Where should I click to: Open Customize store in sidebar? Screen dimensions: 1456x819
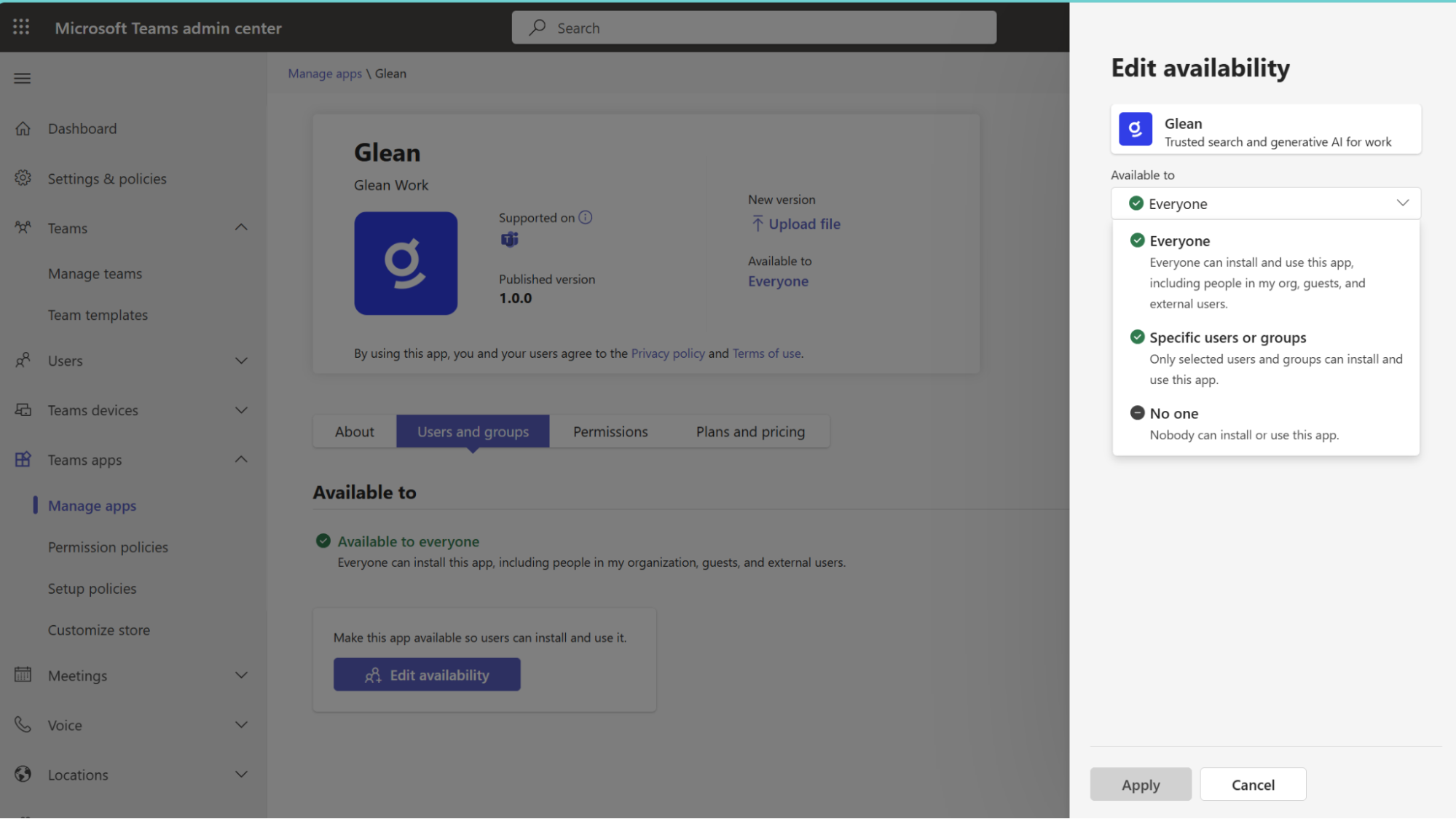(x=99, y=630)
